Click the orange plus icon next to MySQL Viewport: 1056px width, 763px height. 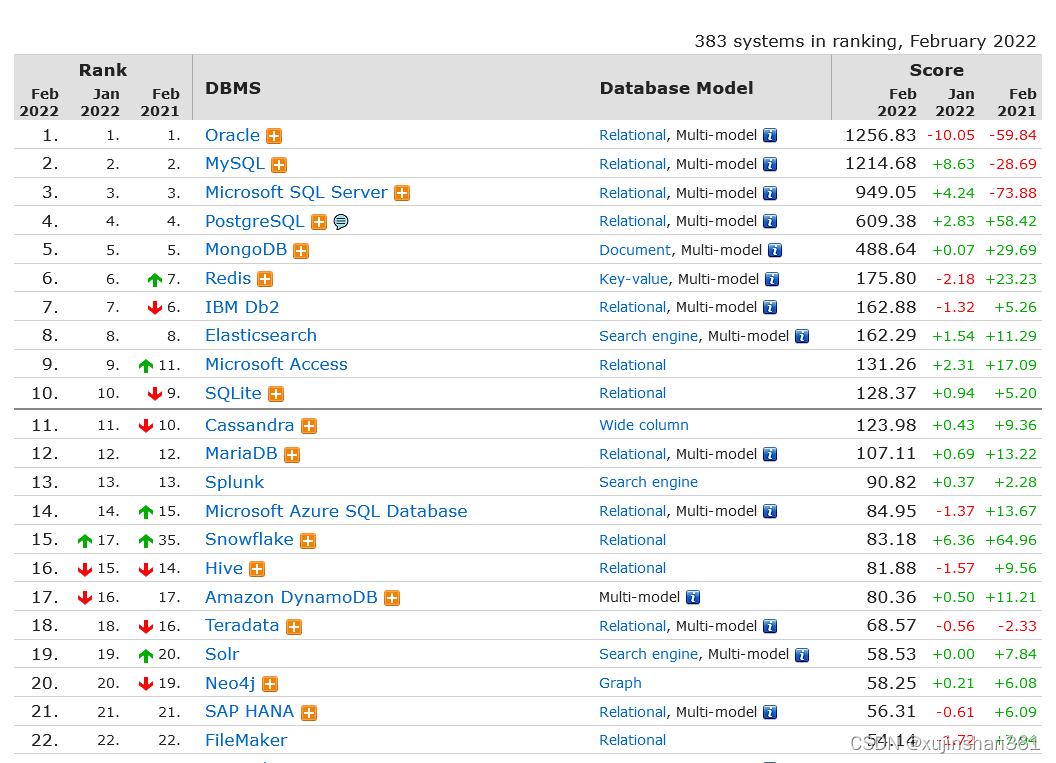coord(279,165)
